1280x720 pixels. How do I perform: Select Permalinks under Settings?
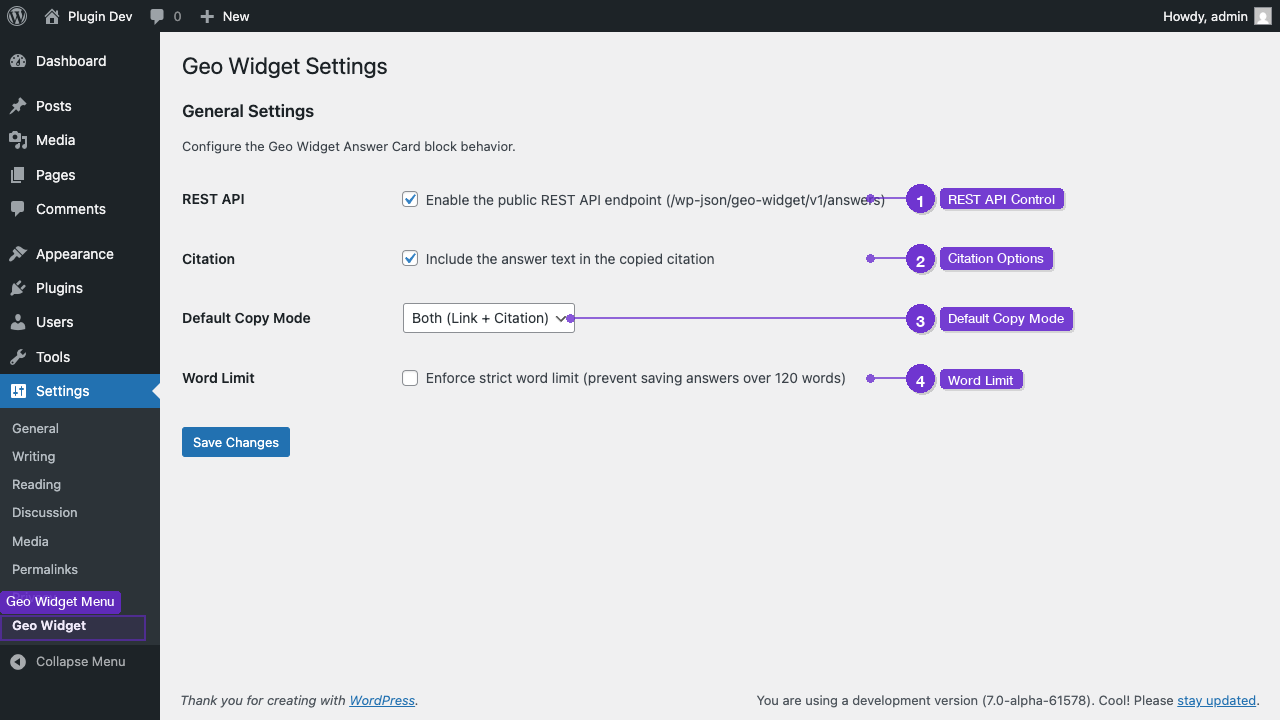coord(44,569)
